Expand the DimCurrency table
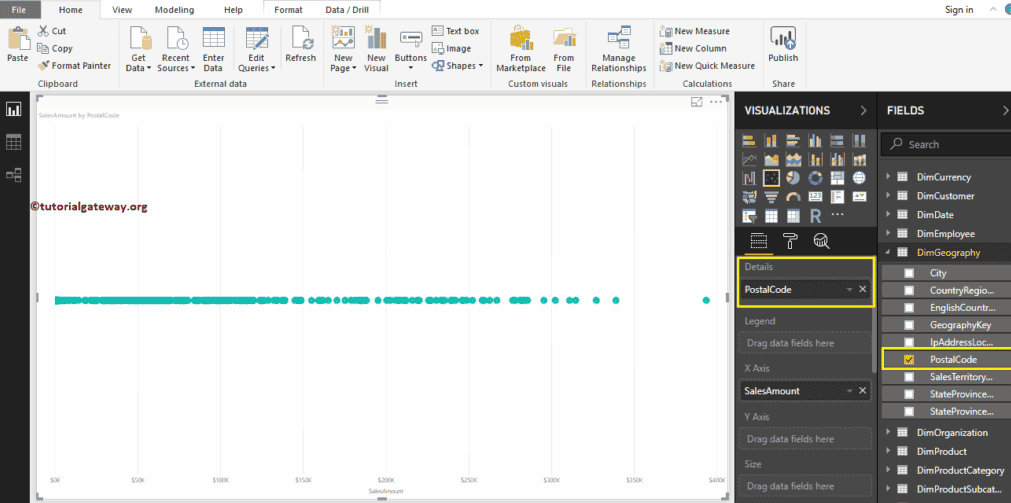 (x=888, y=177)
